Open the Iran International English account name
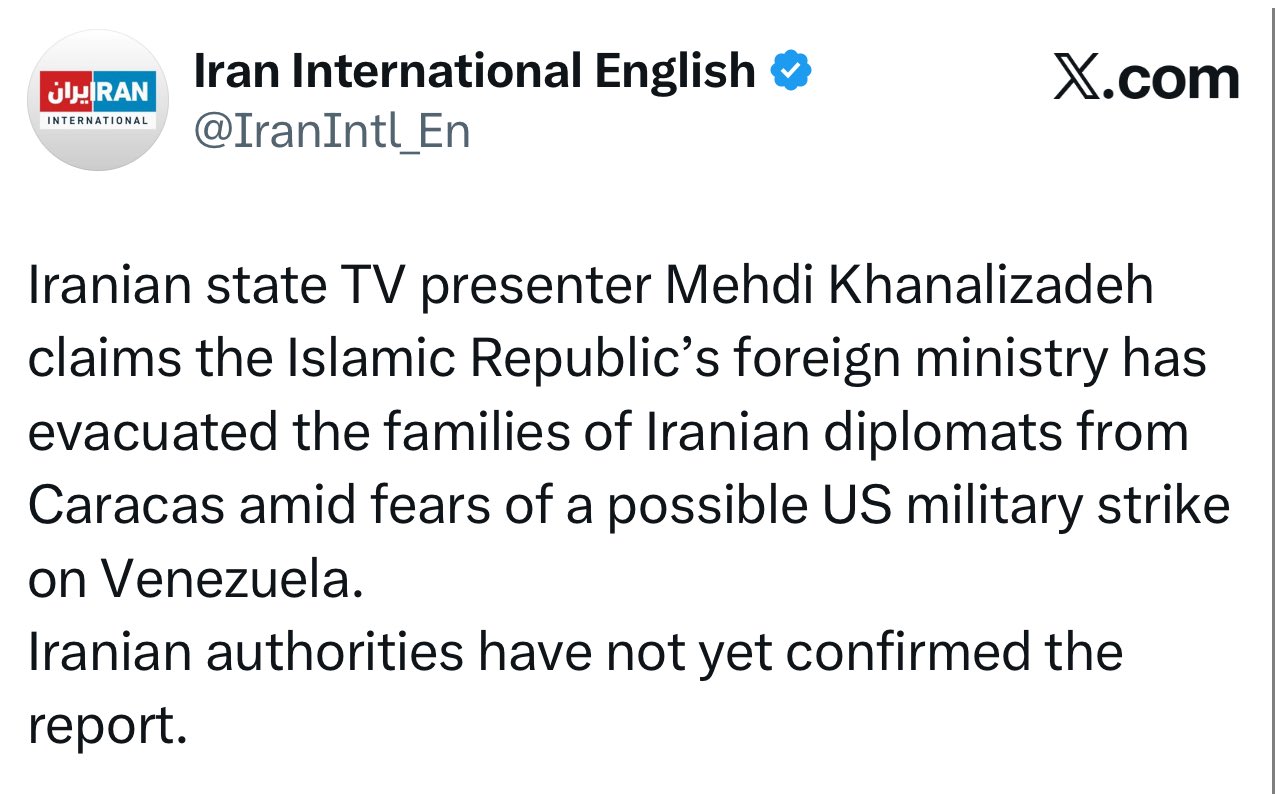The image size is (1275, 794). click(473, 71)
